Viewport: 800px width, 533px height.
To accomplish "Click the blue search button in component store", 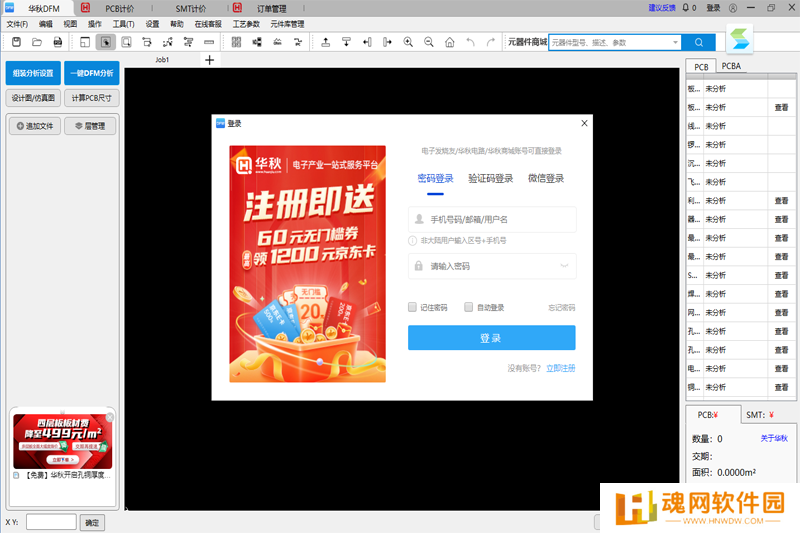I will tap(698, 42).
